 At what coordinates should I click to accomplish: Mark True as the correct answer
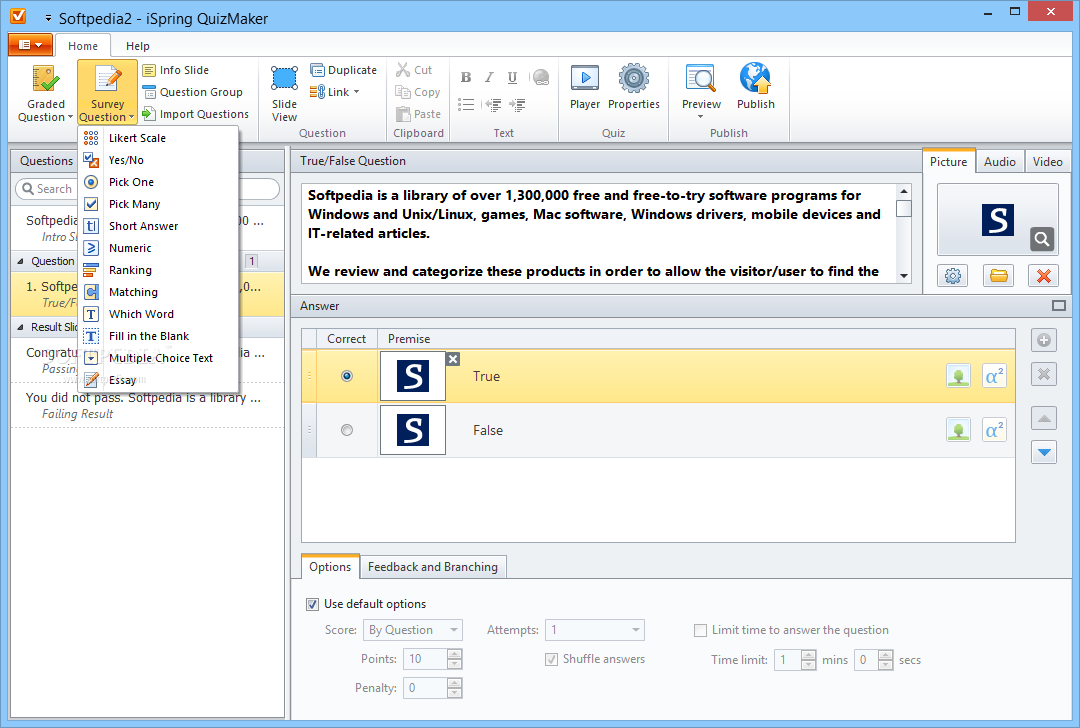tap(347, 376)
